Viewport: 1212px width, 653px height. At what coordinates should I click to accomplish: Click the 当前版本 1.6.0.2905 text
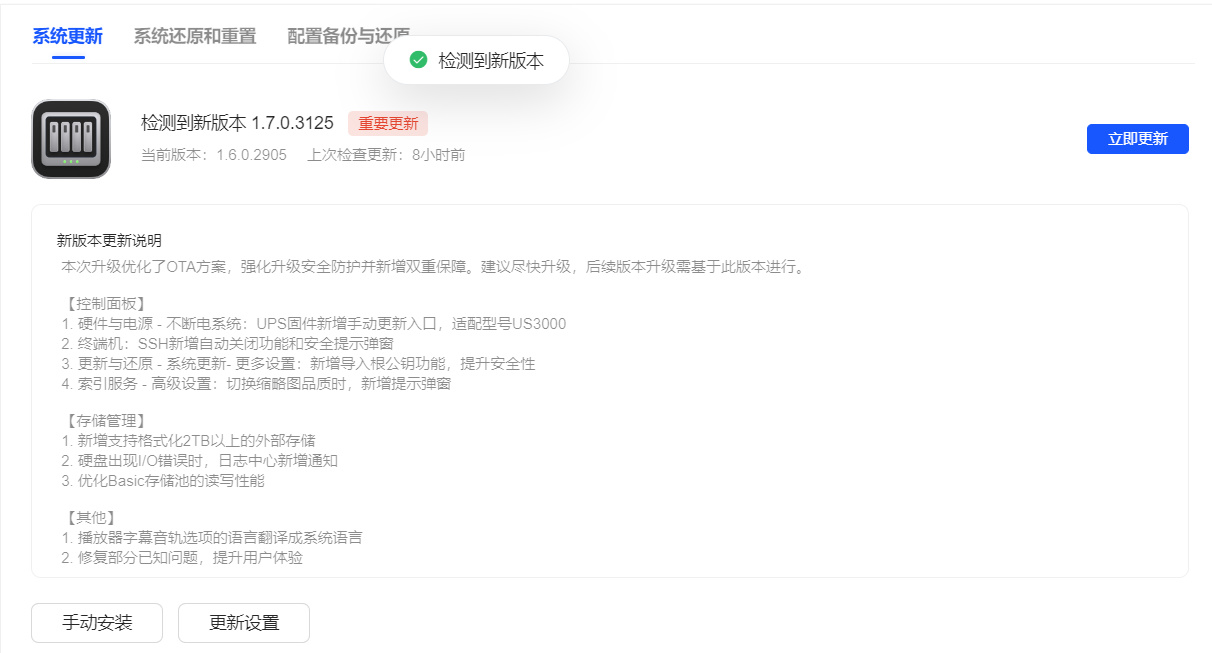pyautogui.click(x=214, y=155)
